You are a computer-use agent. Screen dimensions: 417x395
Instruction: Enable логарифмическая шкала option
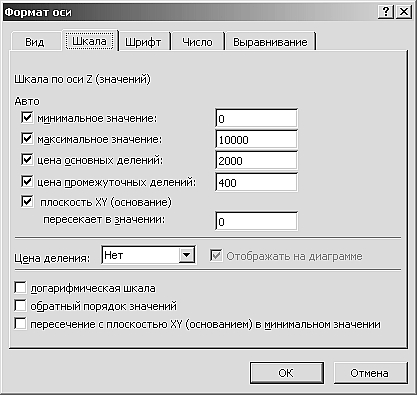click(20, 288)
